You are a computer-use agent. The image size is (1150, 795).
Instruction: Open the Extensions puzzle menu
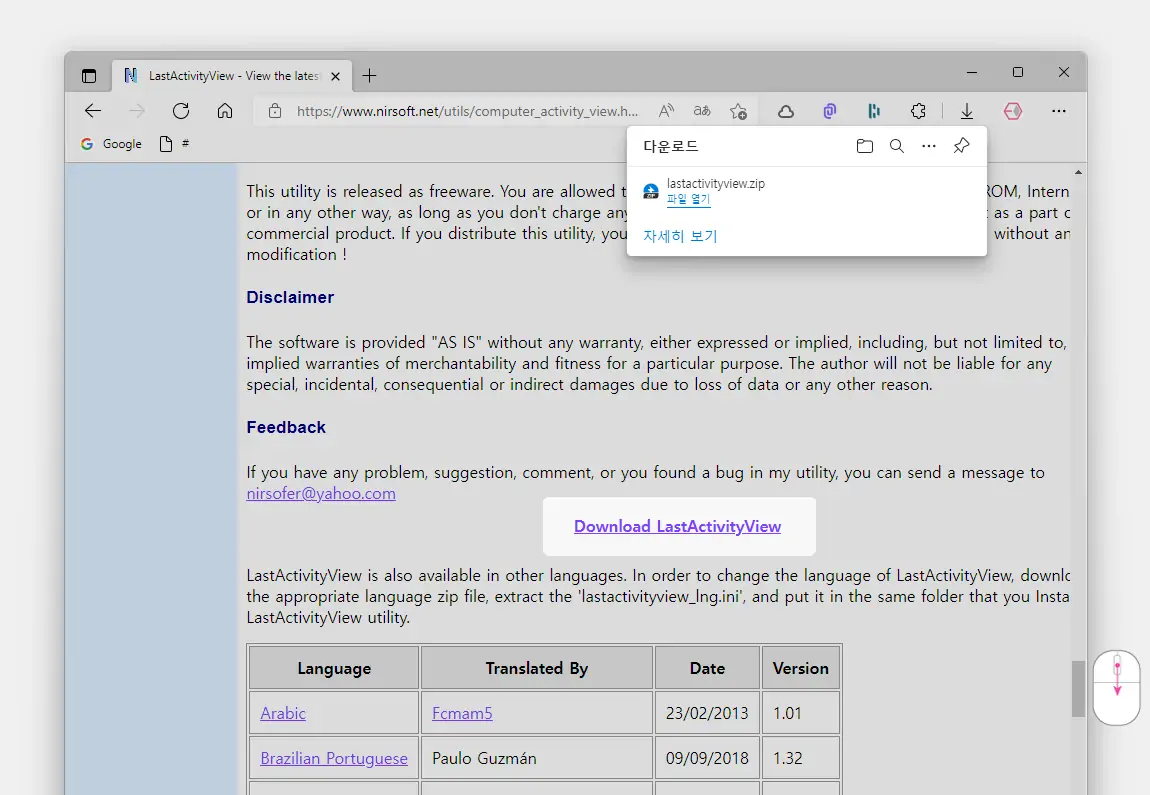(x=918, y=111)
